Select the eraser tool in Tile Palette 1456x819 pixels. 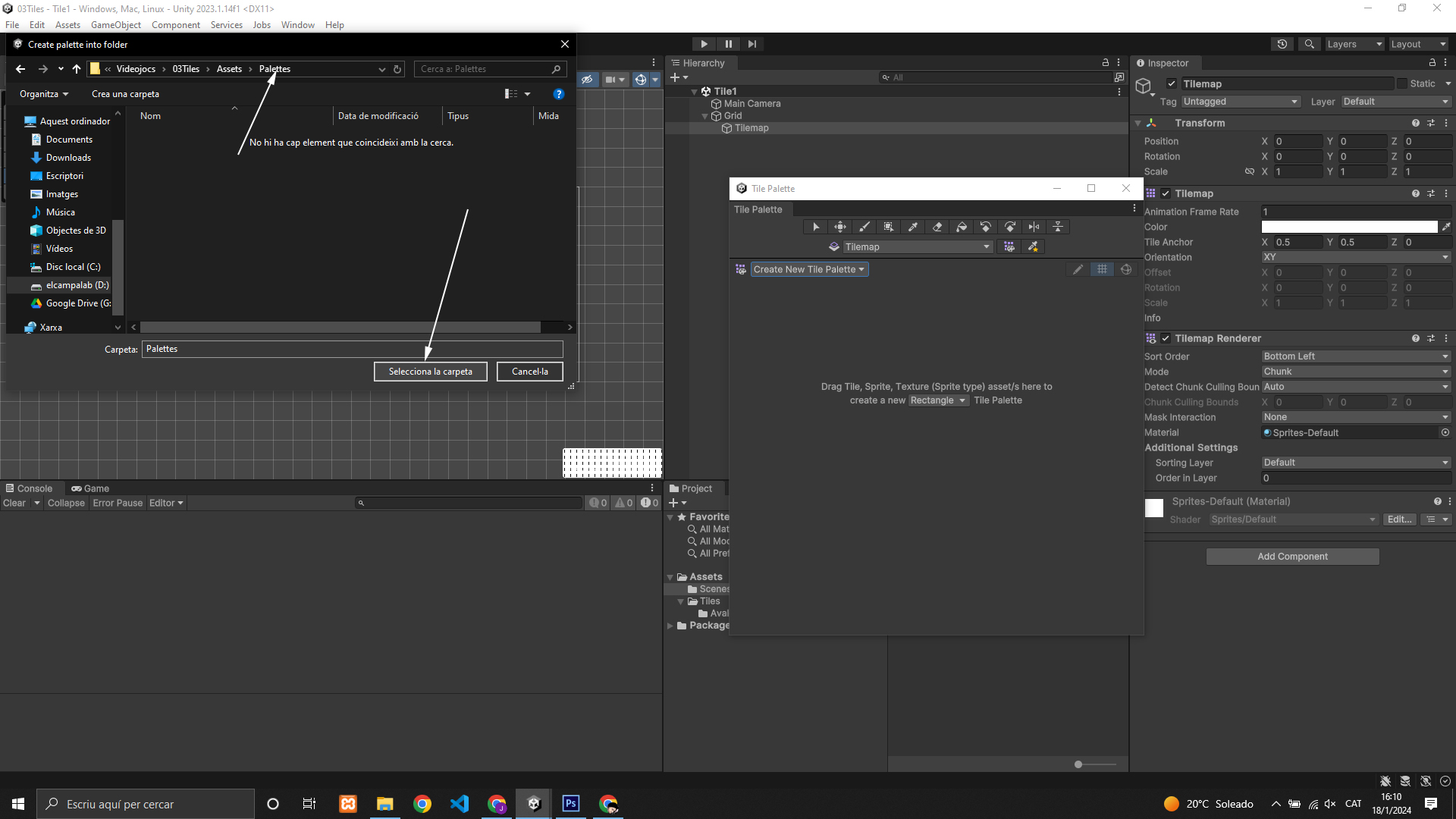pyautogui.click(x=937, y=227)
